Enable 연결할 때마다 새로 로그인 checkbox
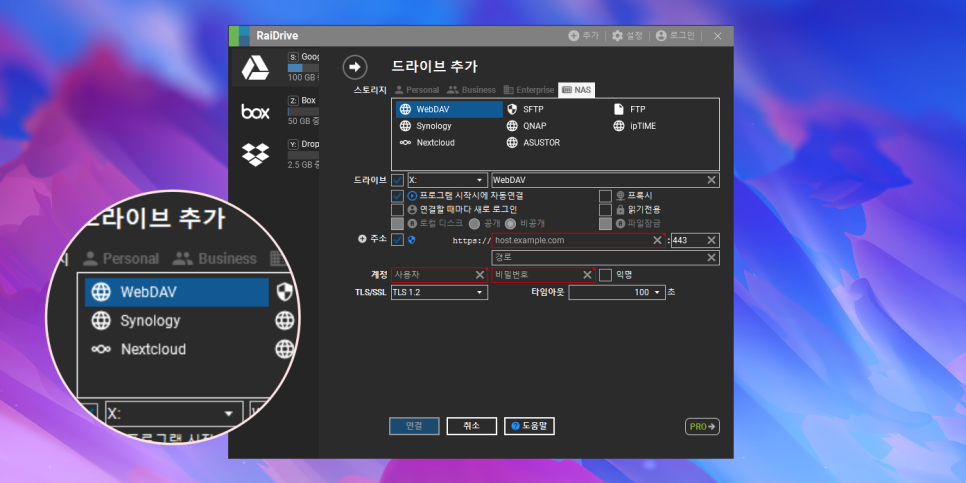Image resolution: width=966 pixels, height=483 pixels. [x=397, y=210]
